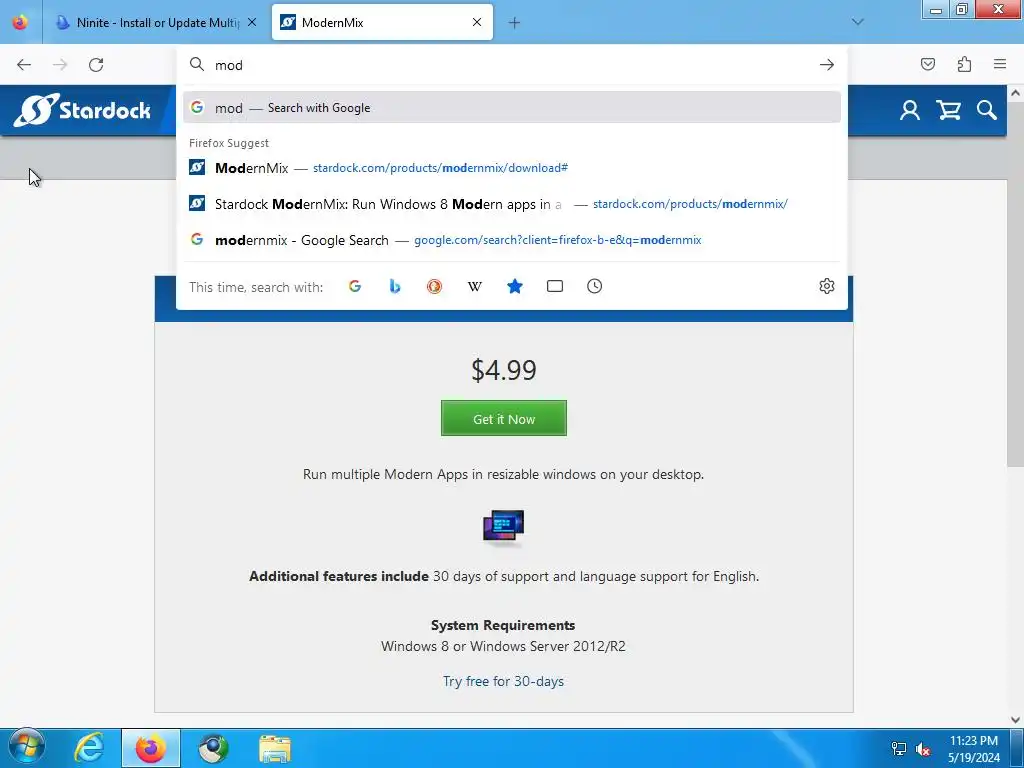Search in Bookmarks via star icon
The height and width of the screenshot is (768, 1024).
click(x=515, y=286)
